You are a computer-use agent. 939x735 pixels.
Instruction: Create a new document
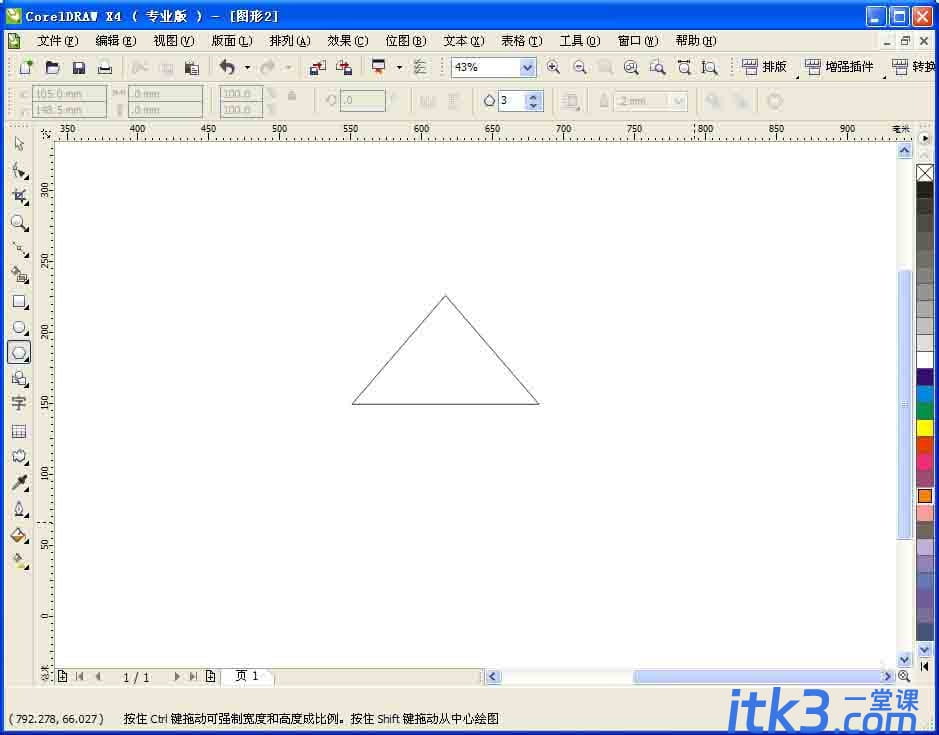(x=26, y=67)
